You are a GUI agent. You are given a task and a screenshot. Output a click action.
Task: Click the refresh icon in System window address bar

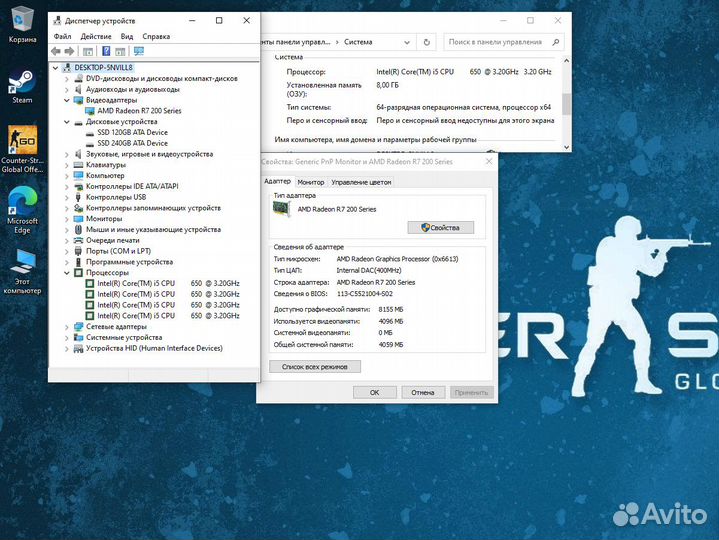point(426,42)
